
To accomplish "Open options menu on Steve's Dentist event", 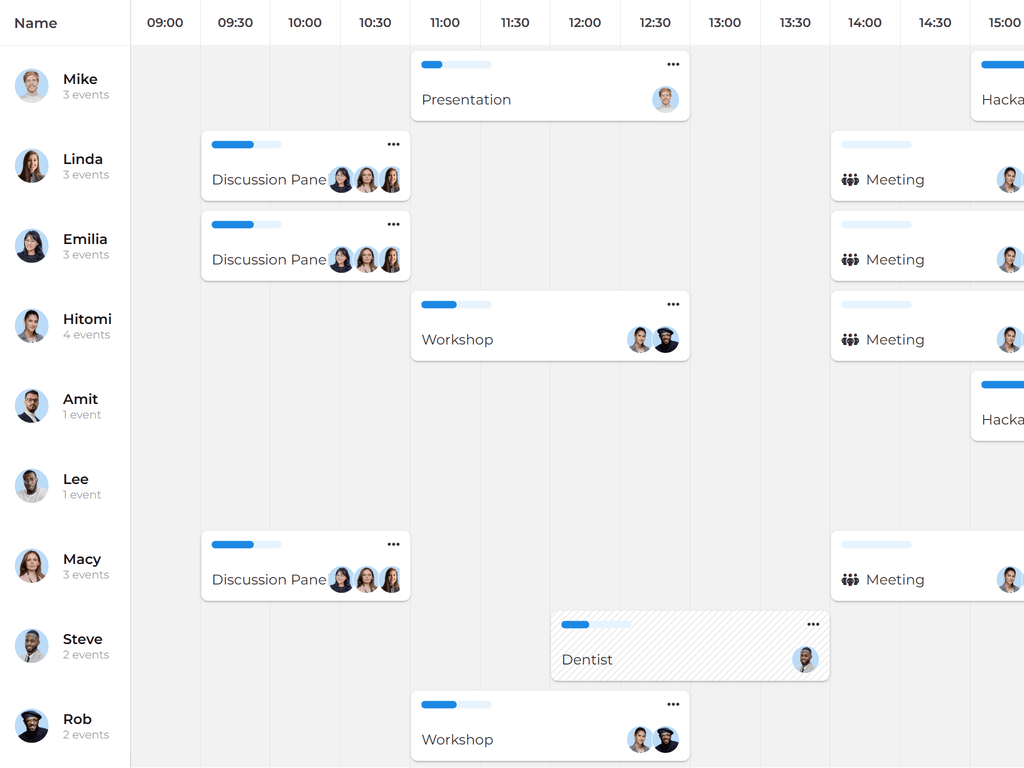I will (813, 625).
